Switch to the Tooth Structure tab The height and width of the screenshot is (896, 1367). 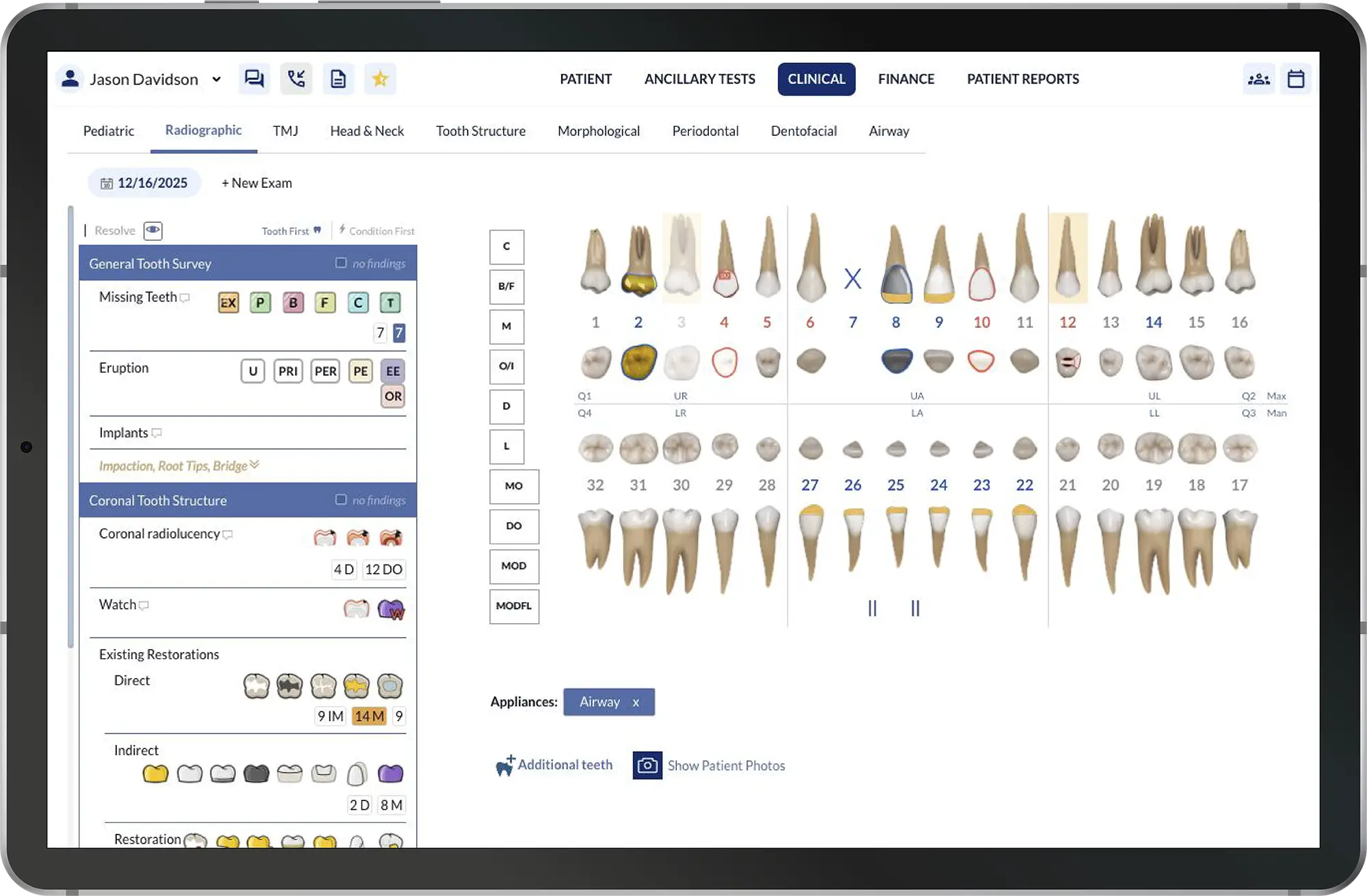481,131
